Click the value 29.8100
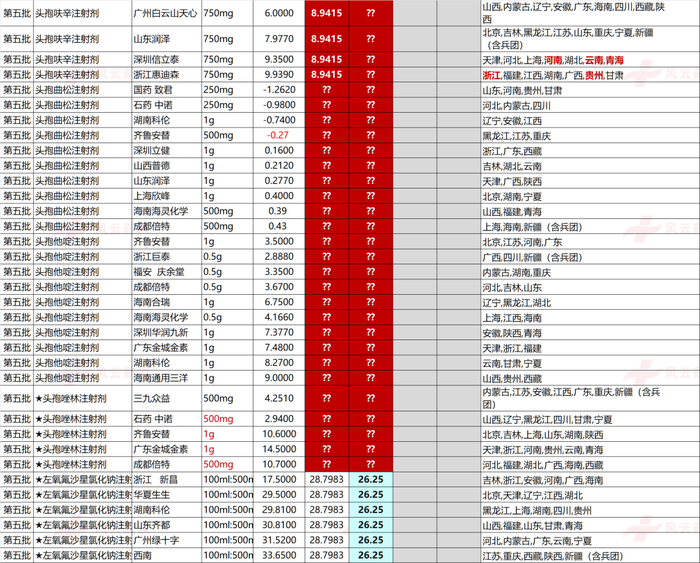Viewport: 700px width, 563px height. coord(279,510)
